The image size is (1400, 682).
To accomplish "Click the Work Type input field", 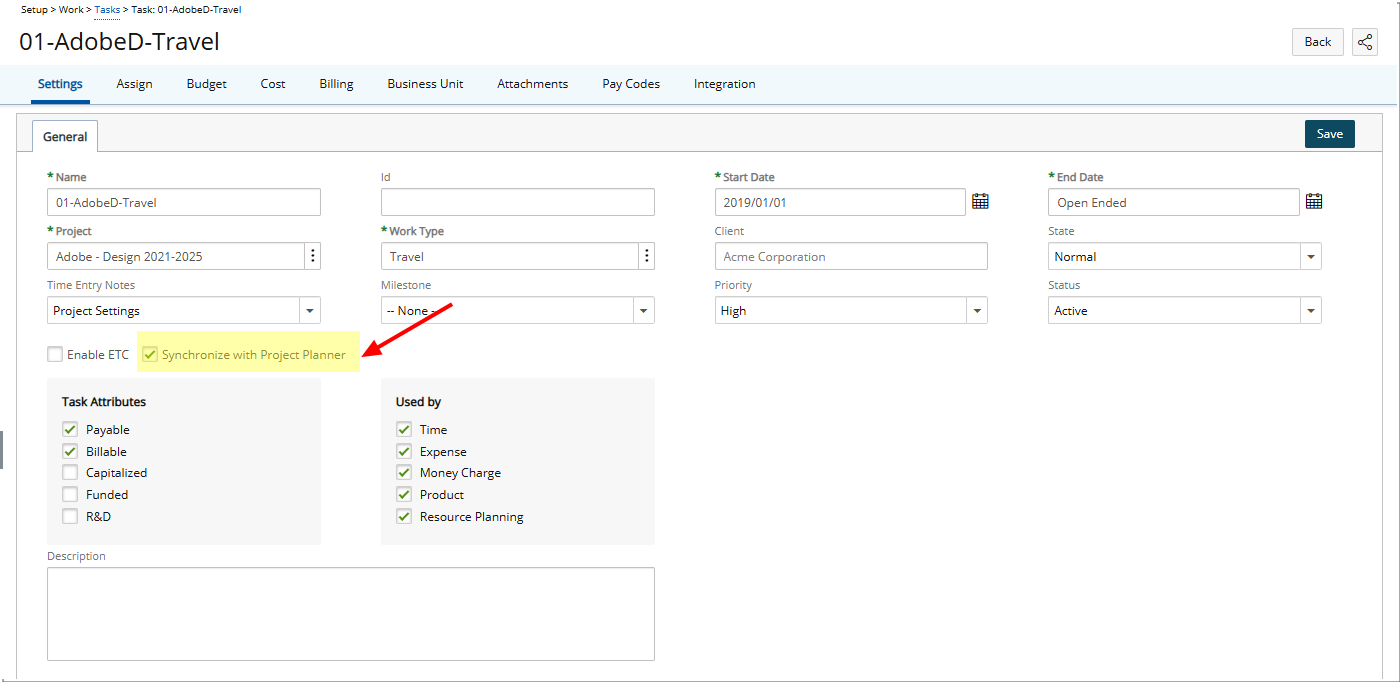I will click(x=510, y=256).
